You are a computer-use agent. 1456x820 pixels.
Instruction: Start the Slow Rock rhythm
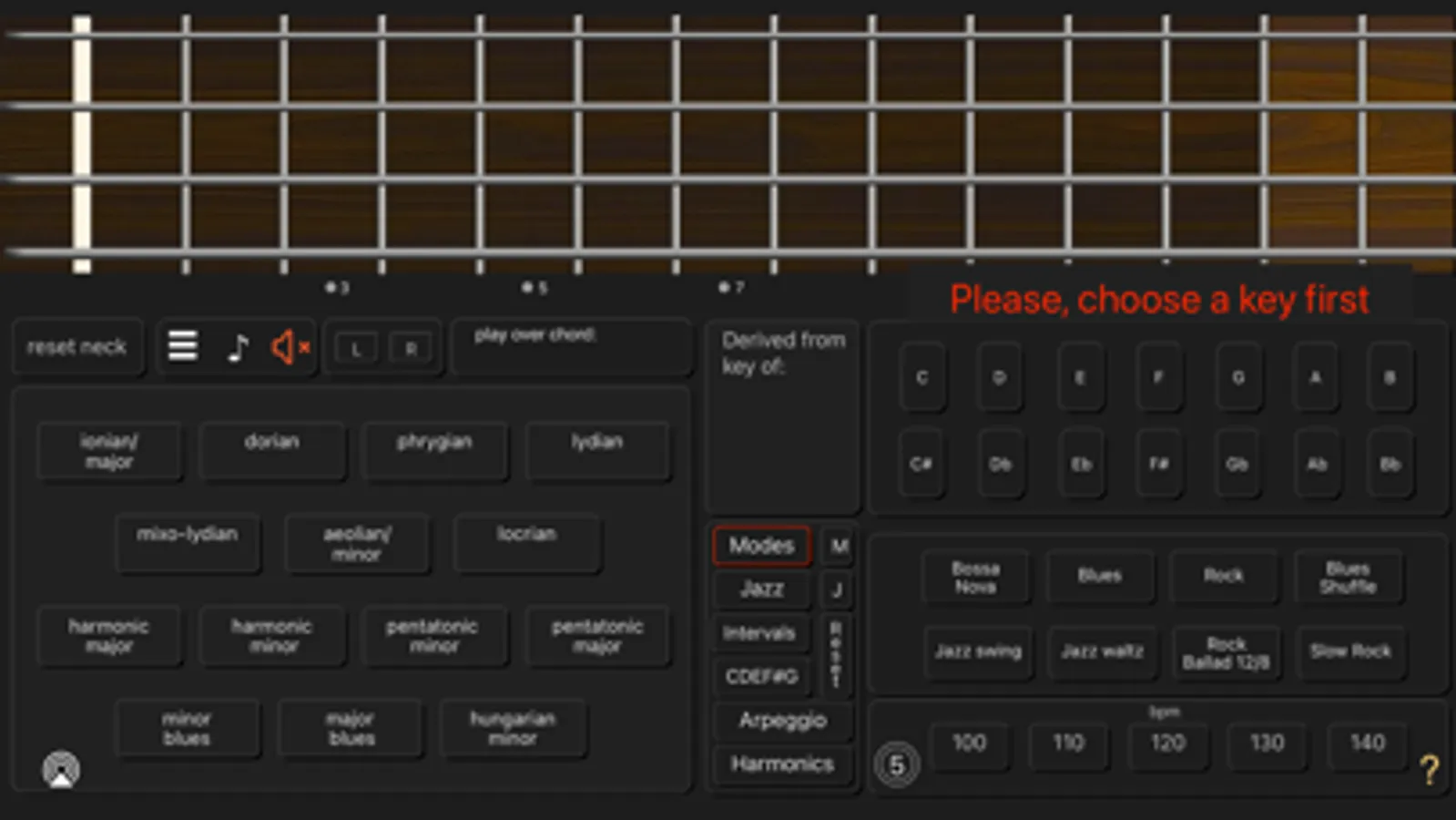(x=1351, y=651)
